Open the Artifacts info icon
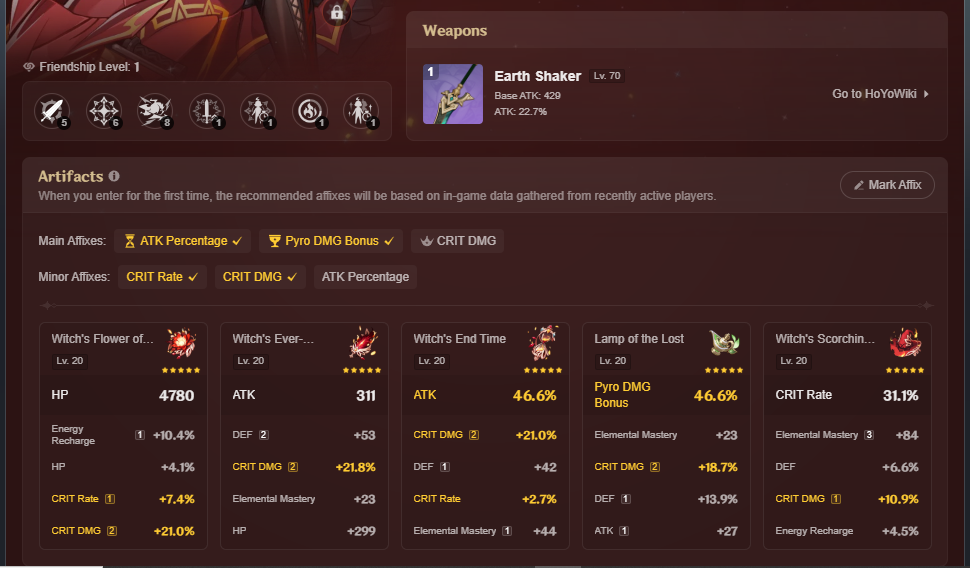This screenshot has width=970, height=568. (114, 176)
